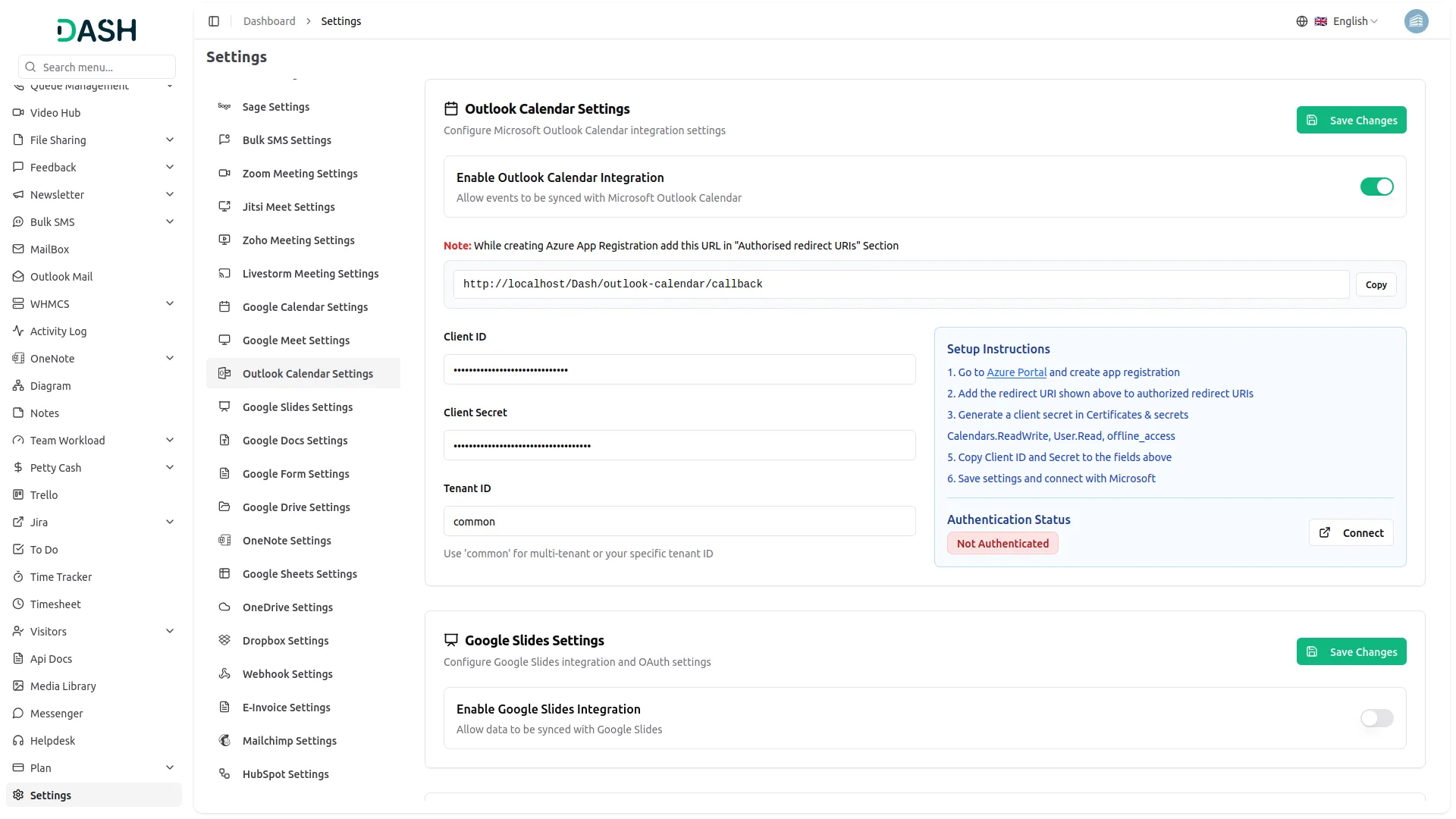Click the OneDrive Settings cloud icon
The image size is (1456, 819).
[224, 607]
